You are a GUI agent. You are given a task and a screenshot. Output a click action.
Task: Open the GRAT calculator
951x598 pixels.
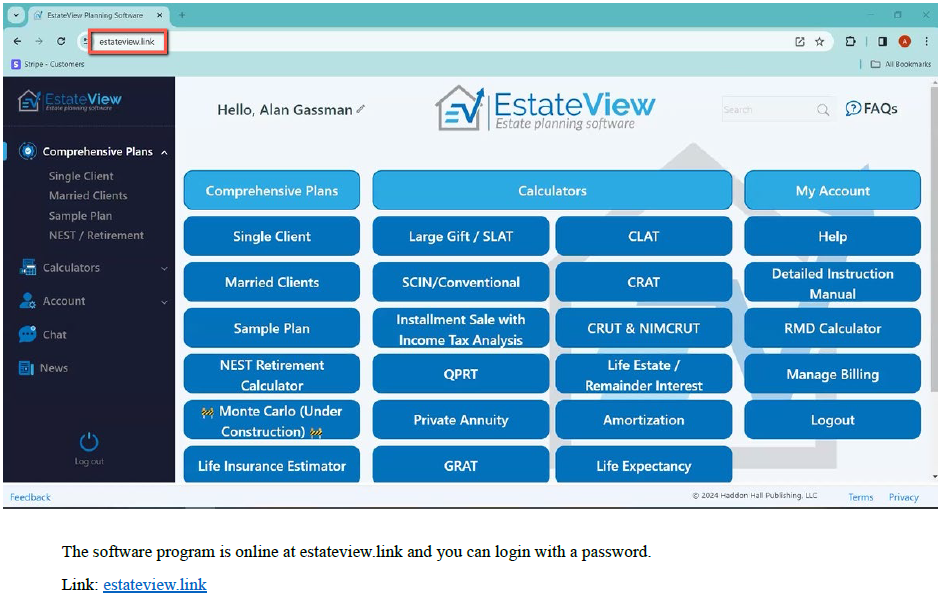coord(461,465)
